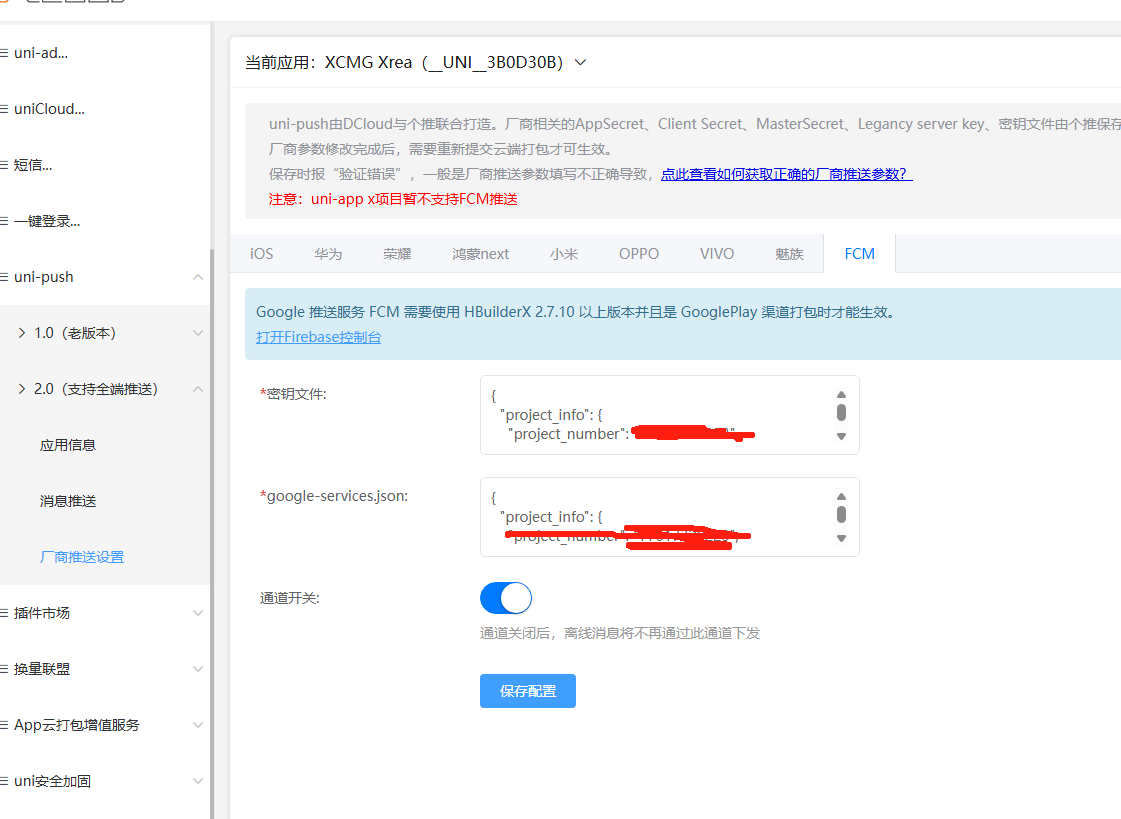The image size is (1121, 819).
Task: Click the Google 推送服务 FCM HBuilderX notice text
Action: point(576,312)
